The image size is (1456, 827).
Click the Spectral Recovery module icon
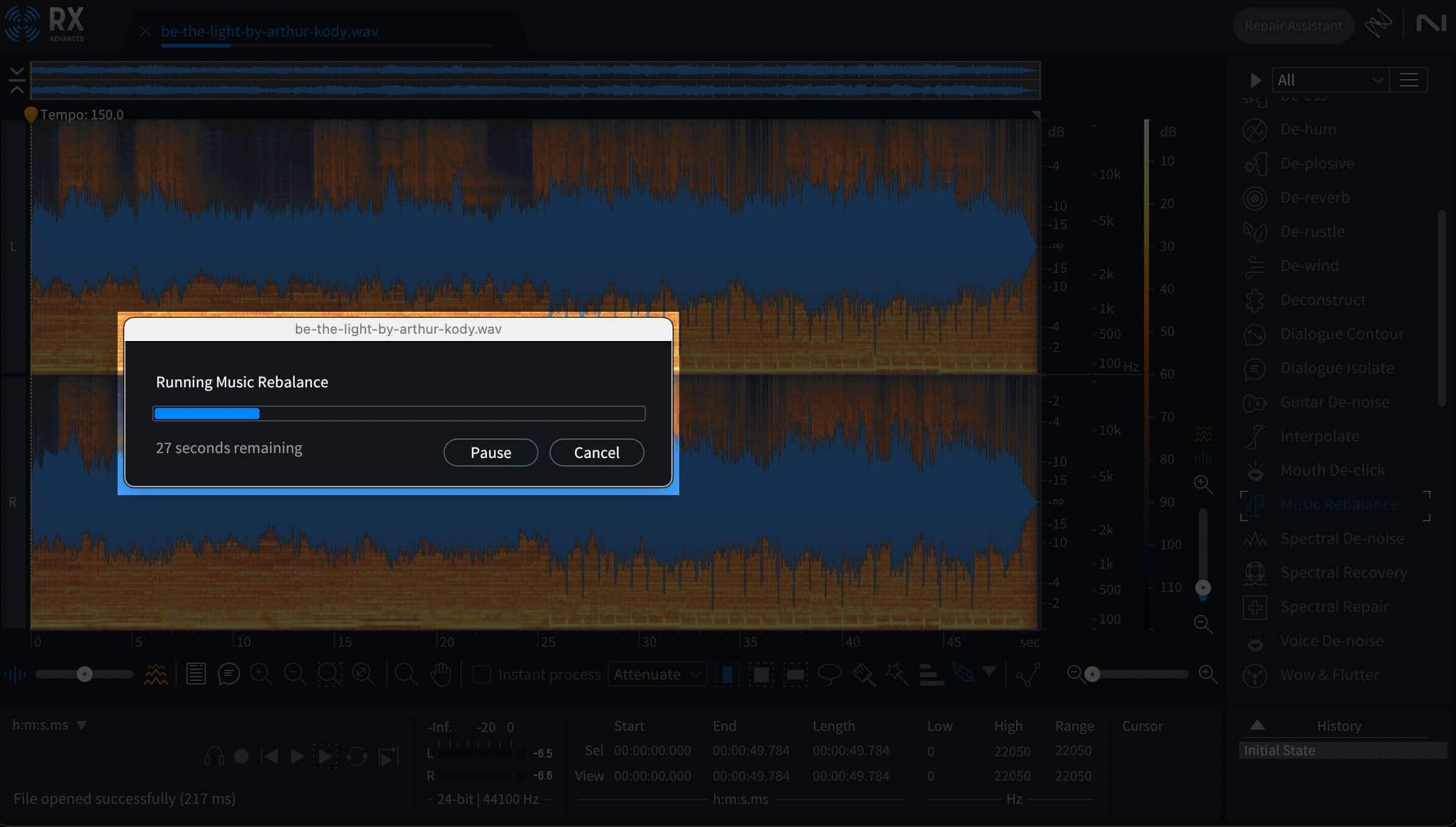point(1255,573)
